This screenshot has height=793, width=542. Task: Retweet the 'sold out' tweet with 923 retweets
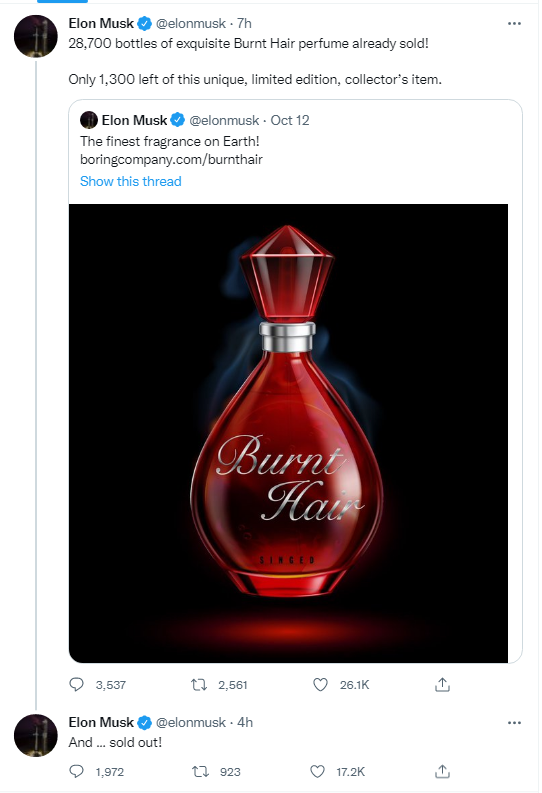pyautogui.click(x=199, y=772)
